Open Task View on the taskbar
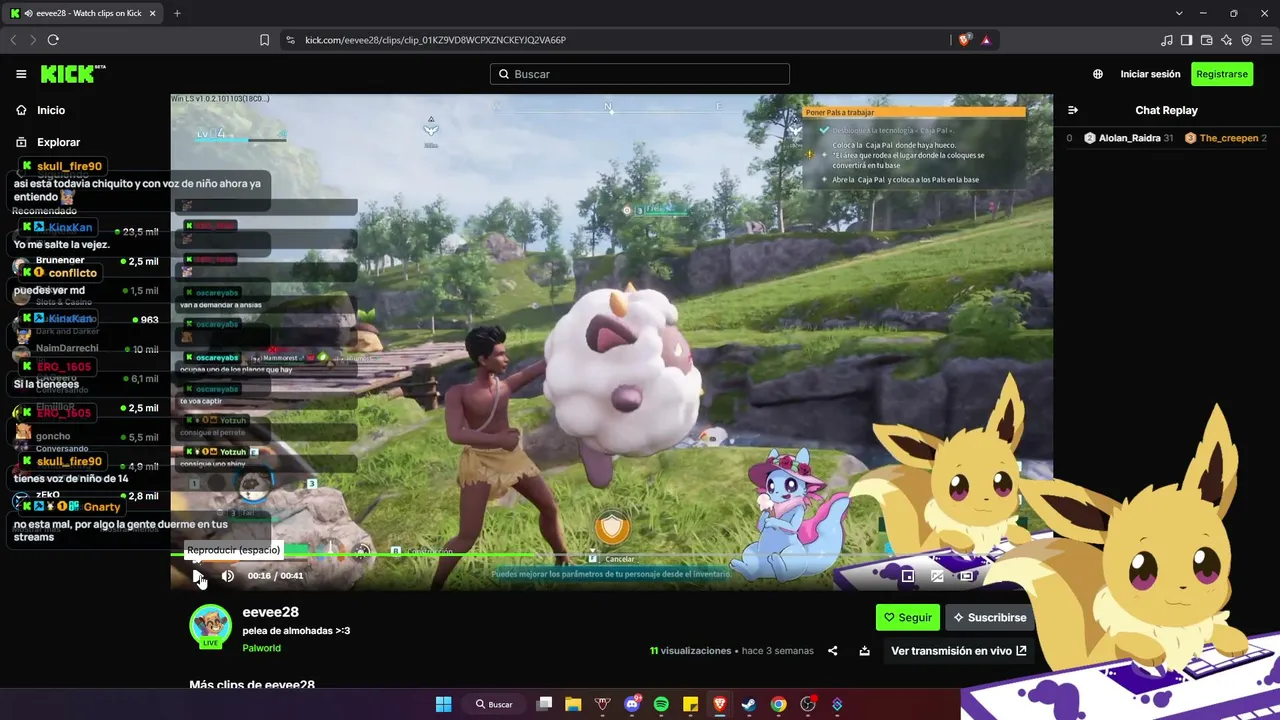Image resolution: width=1280 pixels, height=720 pixels. [x=544, y=704]
